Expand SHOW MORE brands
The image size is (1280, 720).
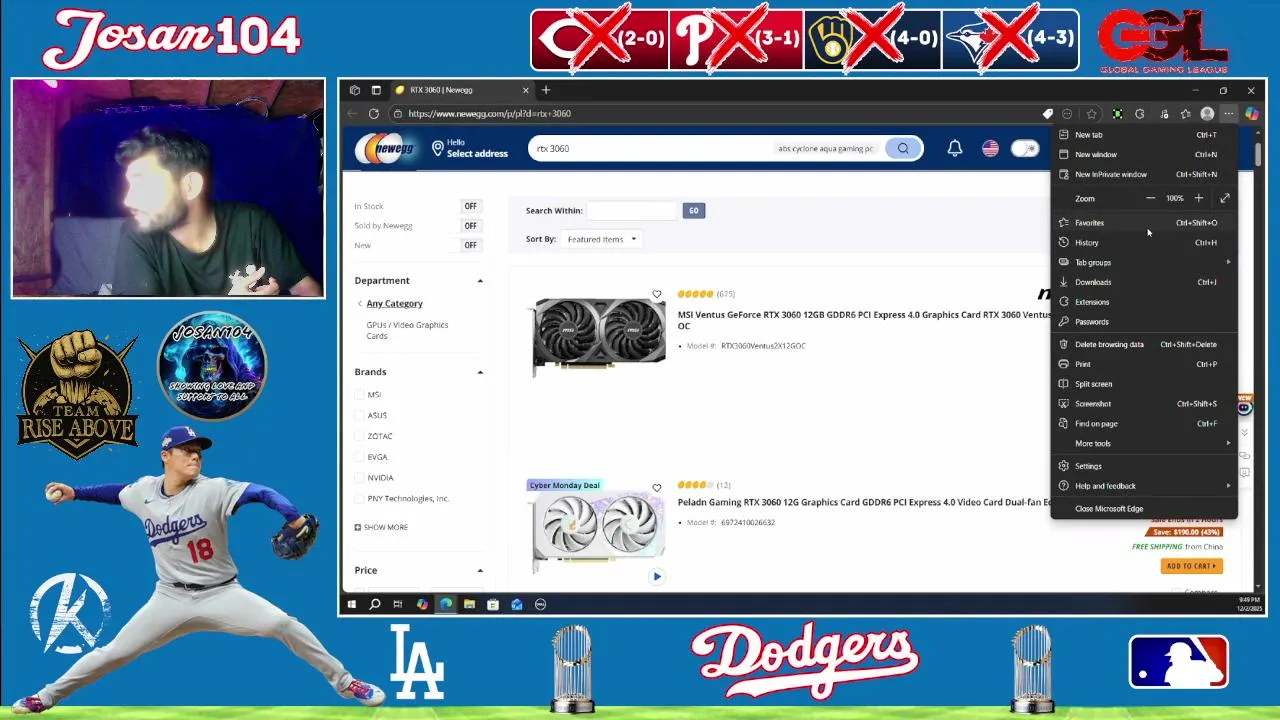[x=381, y=528]
